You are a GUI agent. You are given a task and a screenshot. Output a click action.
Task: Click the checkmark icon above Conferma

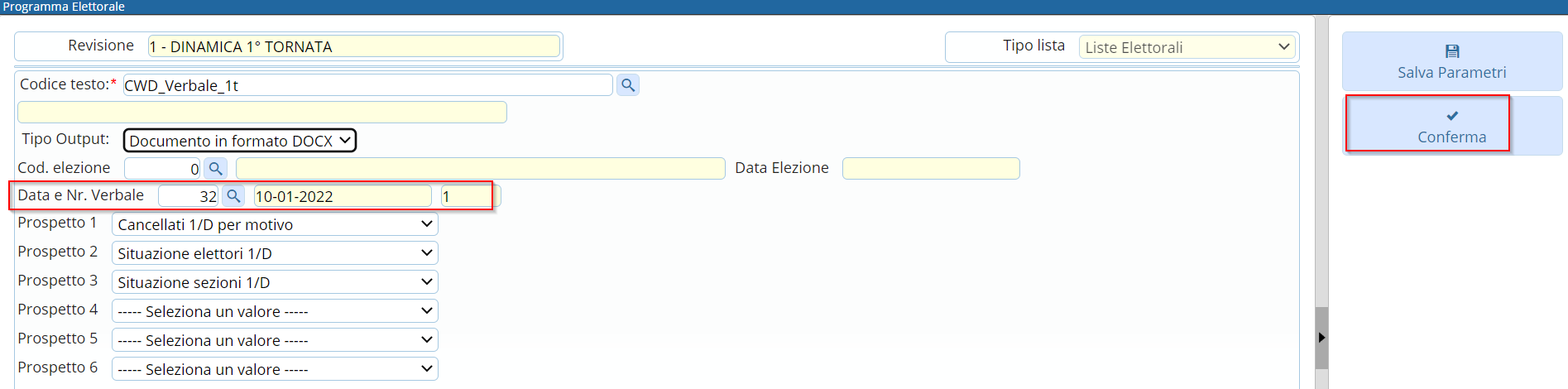pyautogui.click(x=1452, y=116)
